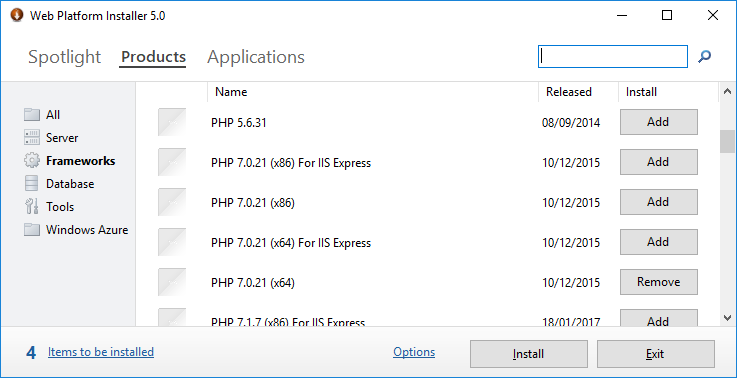The height and width of the screenshot is (378, 737).
Task: Add PHP 7.0.21 (x86)
Action: (x=659, y=202)
